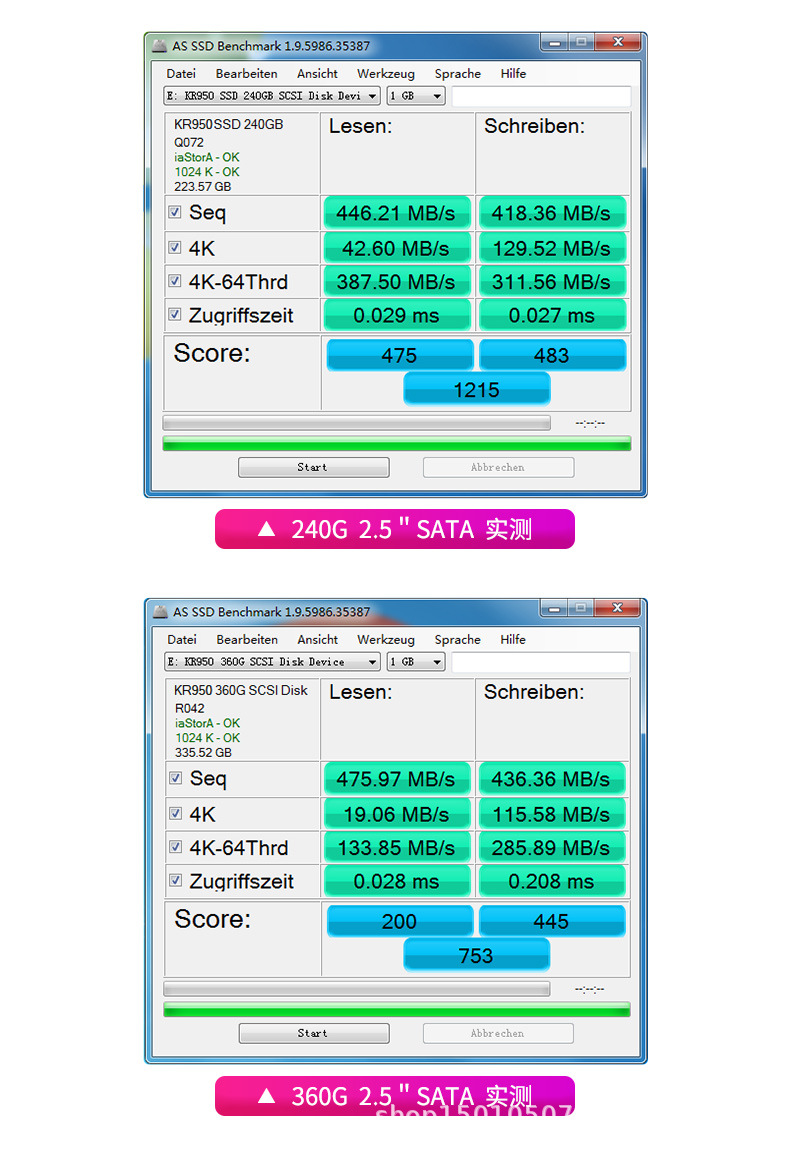This screenshot has height=1150, width=790.
Task: Click Abbrechen button in the 240GB window
Action: [498, 467]
